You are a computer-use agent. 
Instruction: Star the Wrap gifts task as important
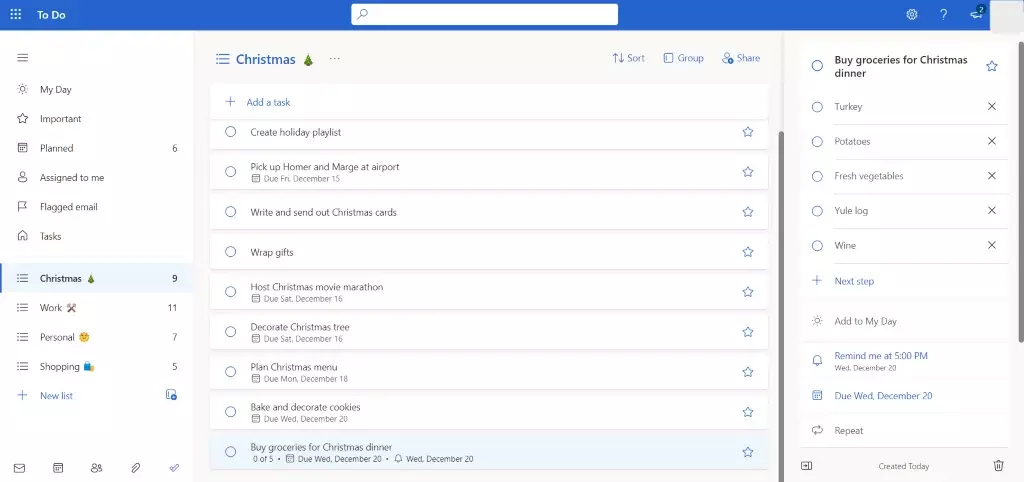[x=747, y=252]
